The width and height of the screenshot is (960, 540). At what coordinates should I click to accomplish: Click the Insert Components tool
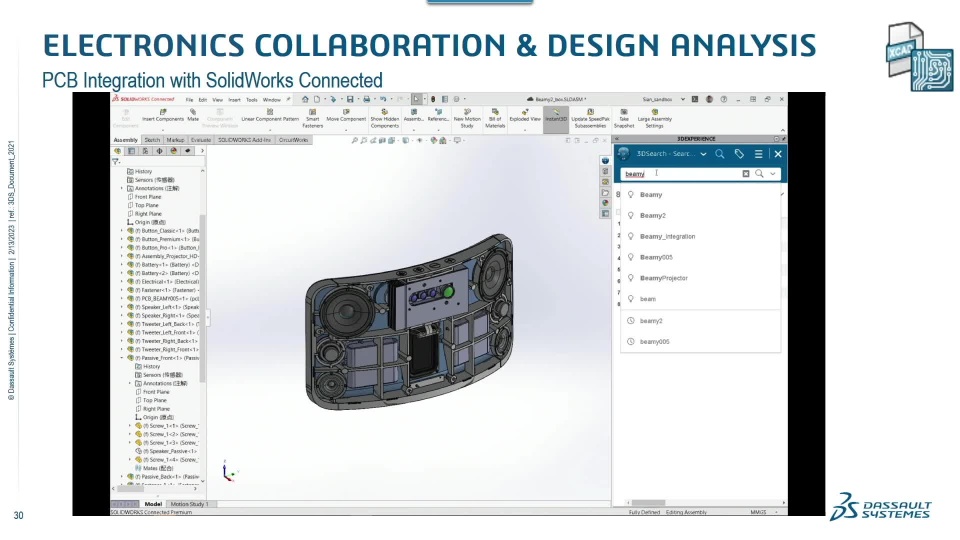click(x=163, y=116)
